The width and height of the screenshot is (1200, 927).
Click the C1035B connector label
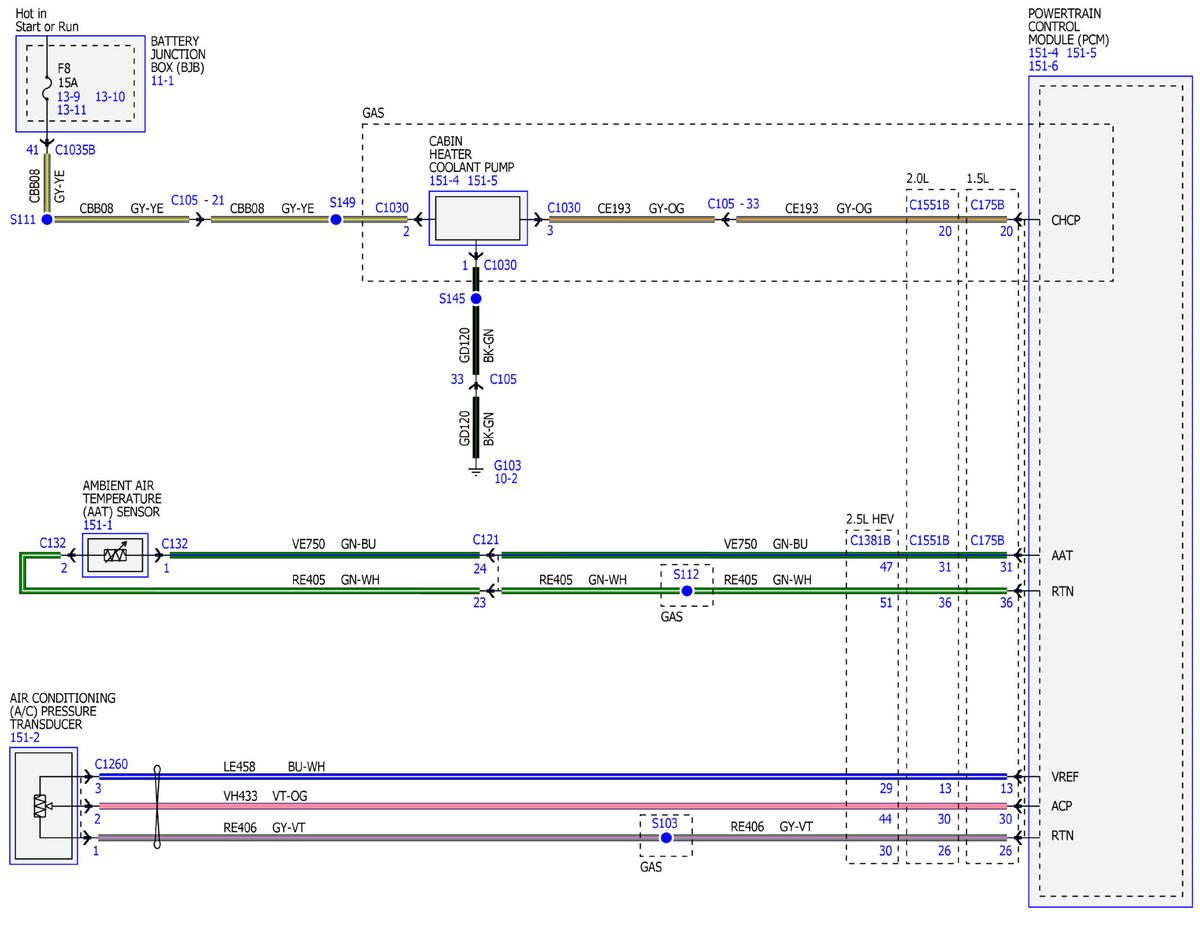(75, 150)
